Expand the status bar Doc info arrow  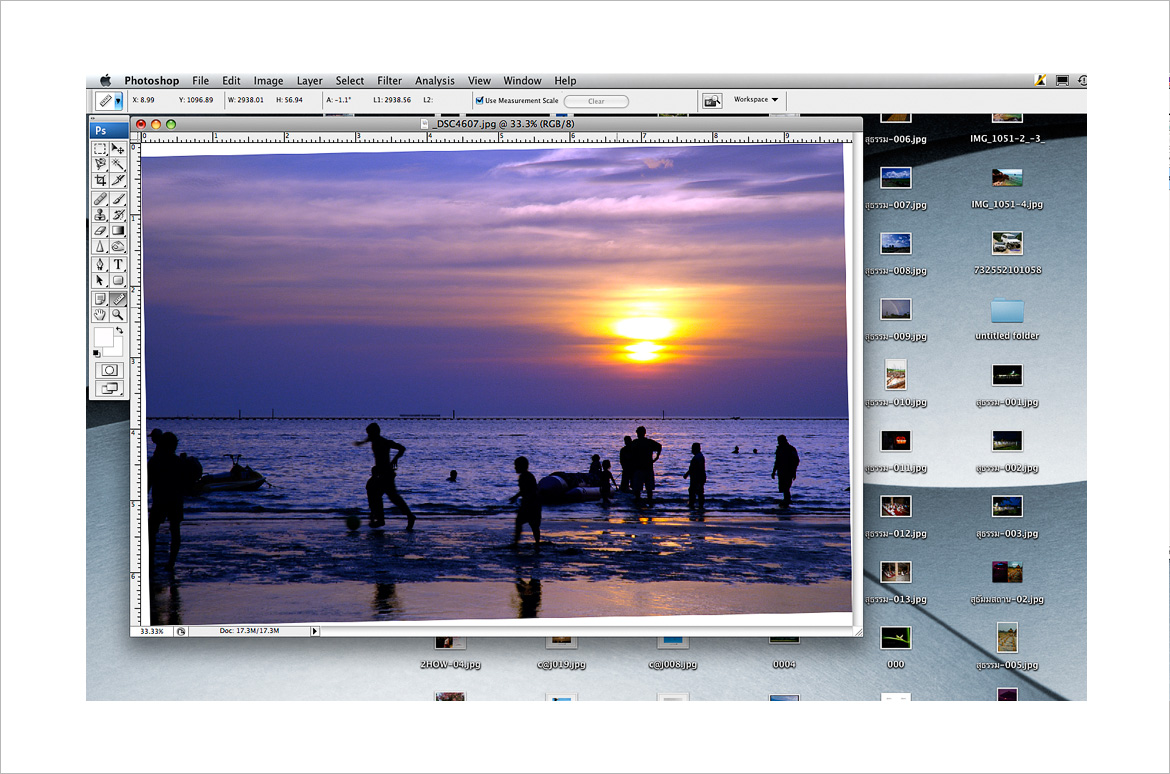point(315,632)
